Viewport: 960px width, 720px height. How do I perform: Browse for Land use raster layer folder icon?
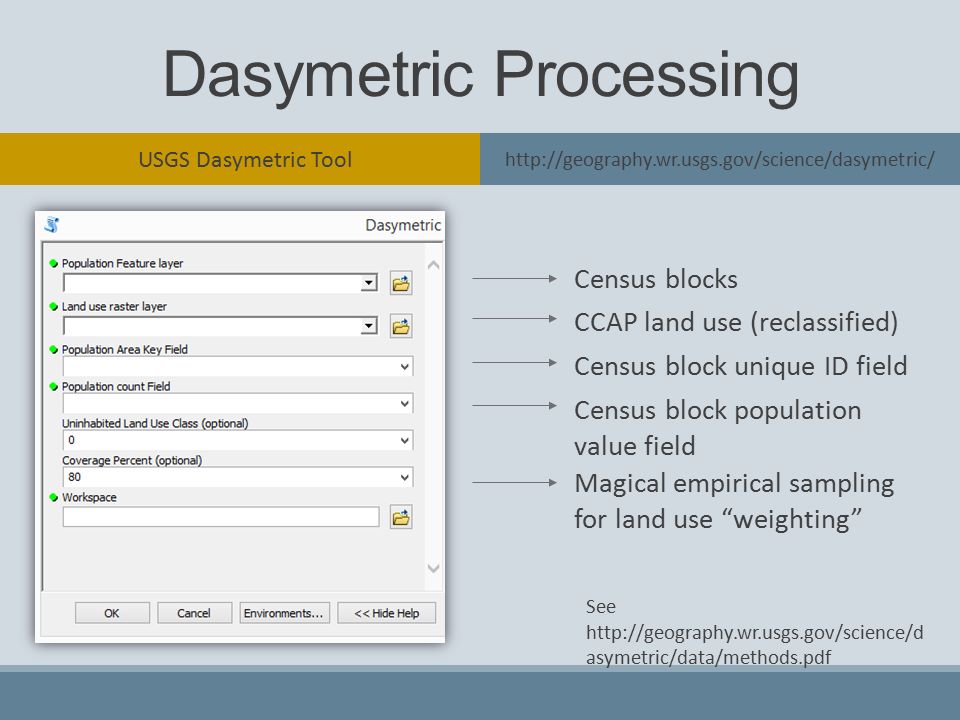point(401,326)
